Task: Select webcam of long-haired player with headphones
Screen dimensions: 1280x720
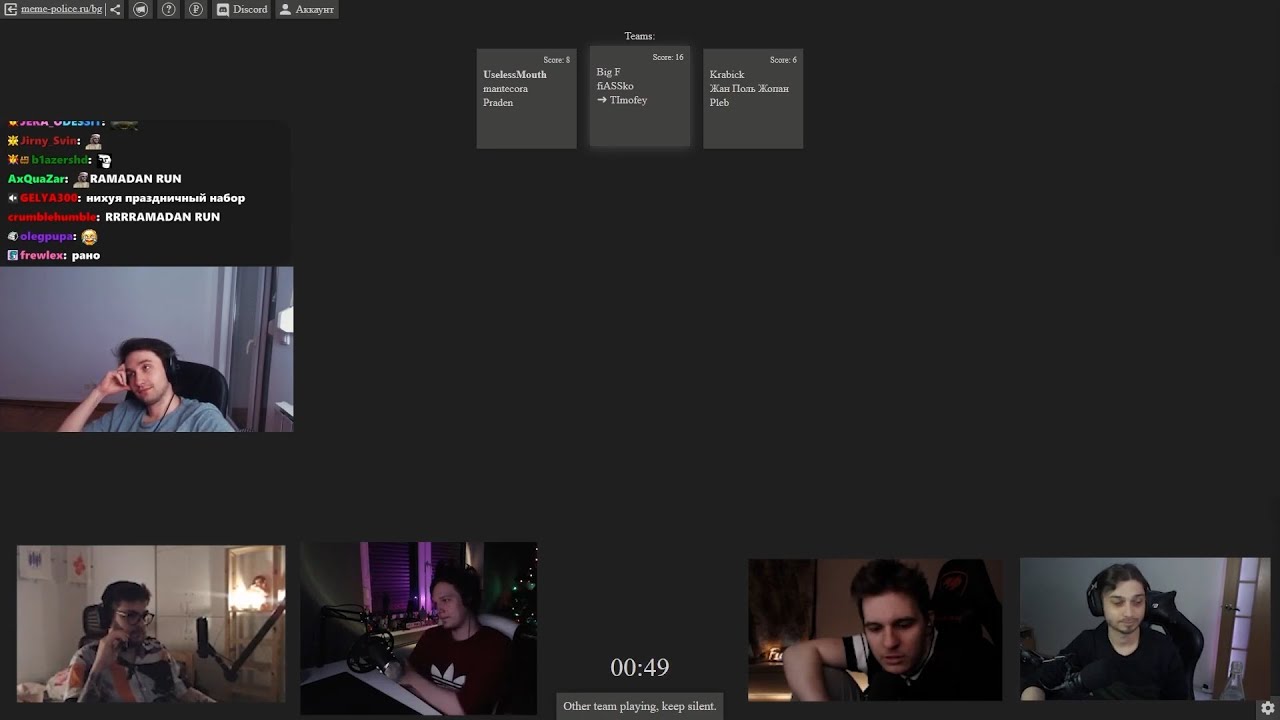Action: pos(1145,629)
